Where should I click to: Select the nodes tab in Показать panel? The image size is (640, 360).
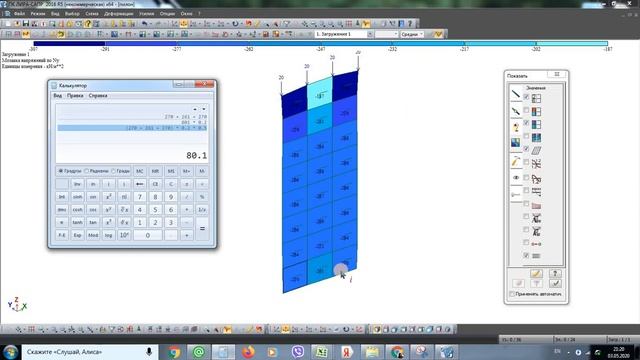(516, 111)
